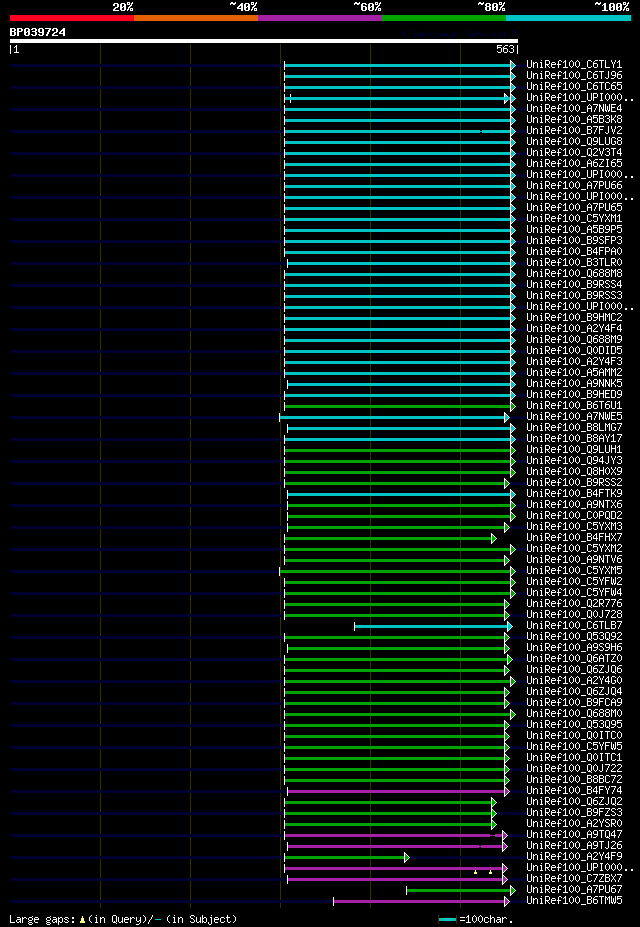Image resolution: width=640 pixels, height=927 pixels.
Task: Open hit UniRef100_A9NNK5
Action: click(x=574, y=384)
